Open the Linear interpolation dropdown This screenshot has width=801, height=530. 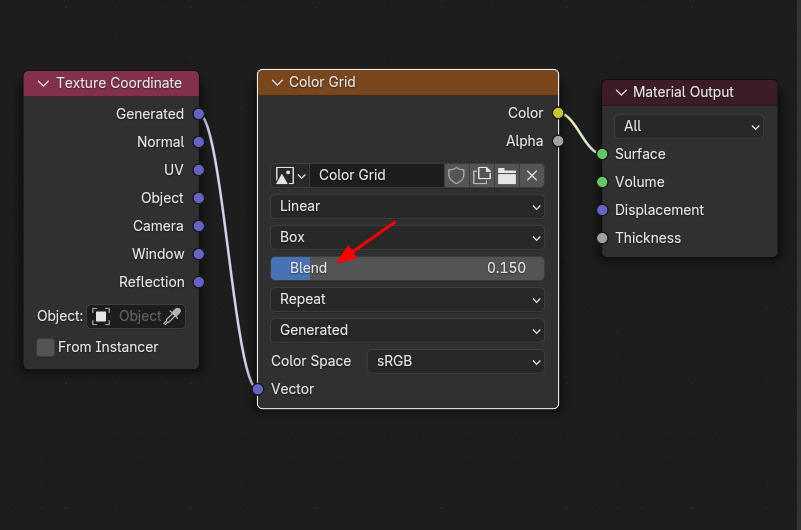pos(407,206)
